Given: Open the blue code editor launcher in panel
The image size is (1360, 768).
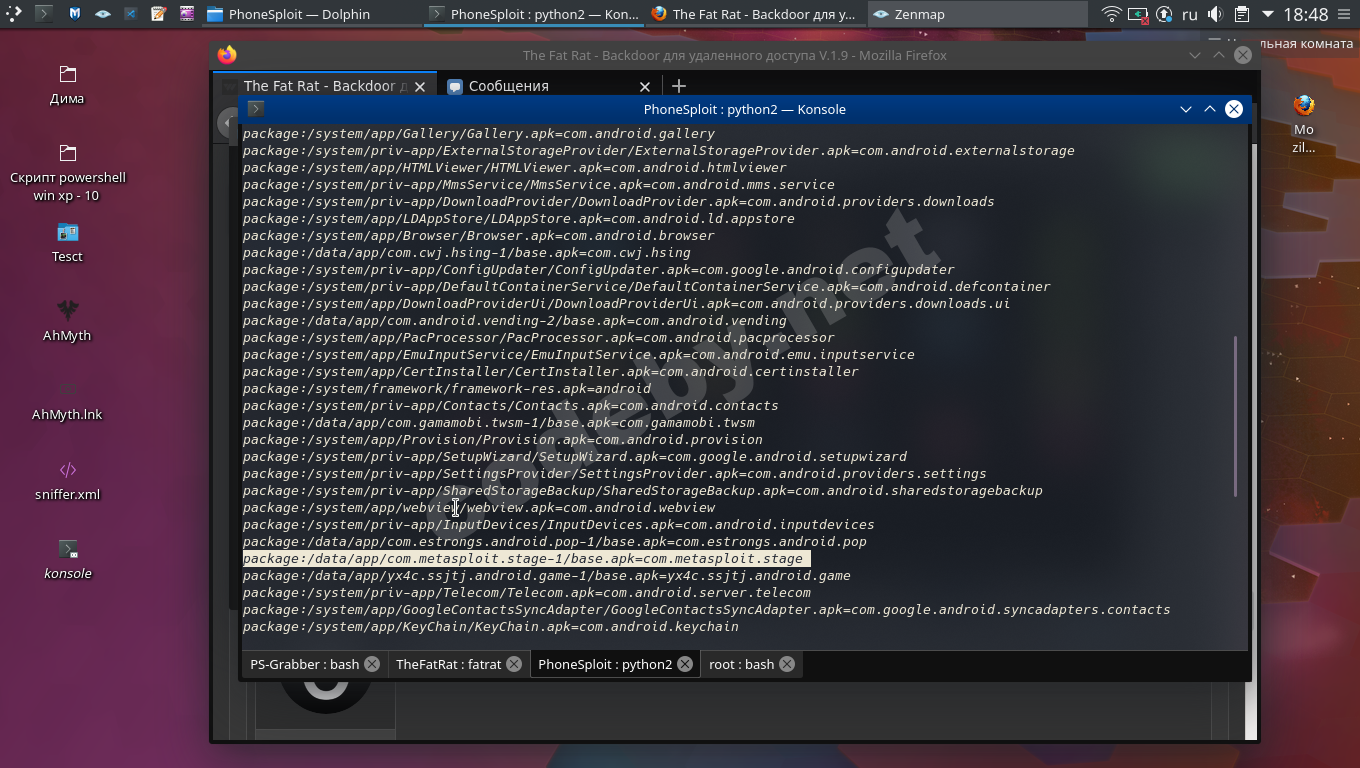Looking at the screenshot, I should [131, 14].
